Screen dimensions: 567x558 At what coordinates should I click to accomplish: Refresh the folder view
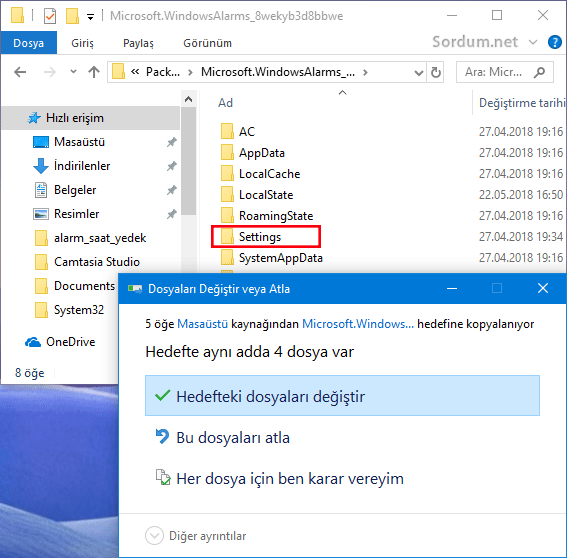coord(436,72)
